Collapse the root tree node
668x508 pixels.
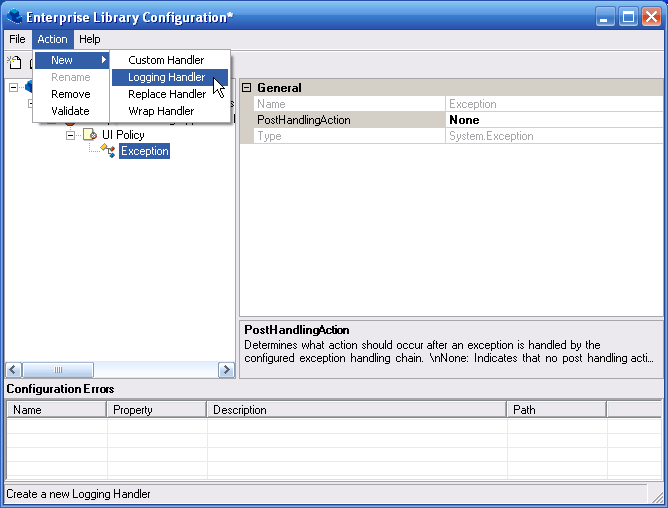(13, 88)
